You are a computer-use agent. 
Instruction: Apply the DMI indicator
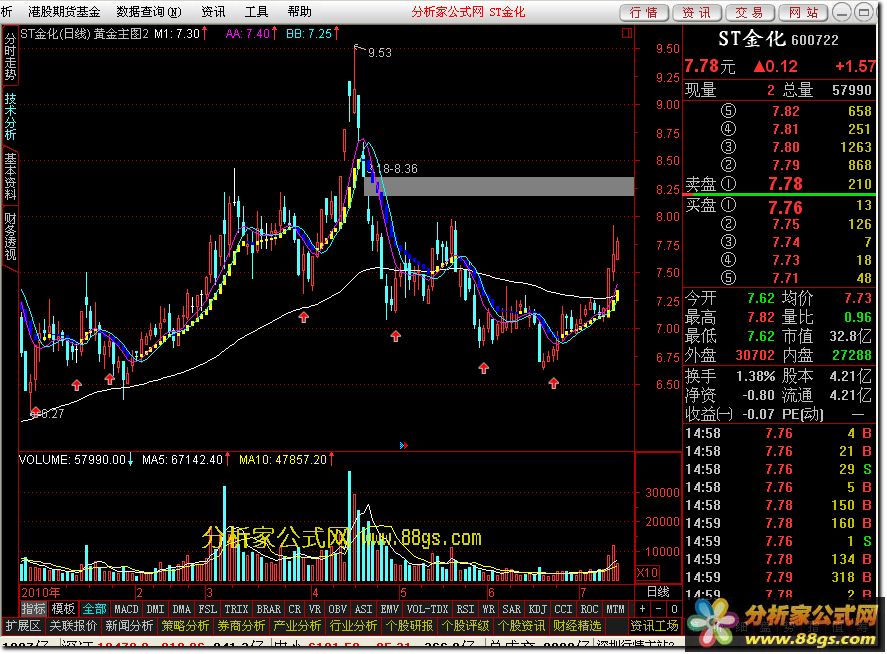(x=156, y=609)
